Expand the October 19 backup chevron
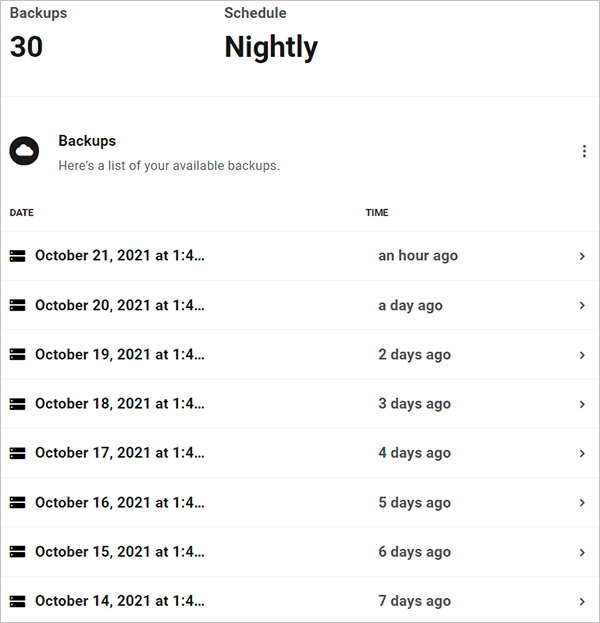Viewport: 600px width, 623px height. tap(582, 354)
